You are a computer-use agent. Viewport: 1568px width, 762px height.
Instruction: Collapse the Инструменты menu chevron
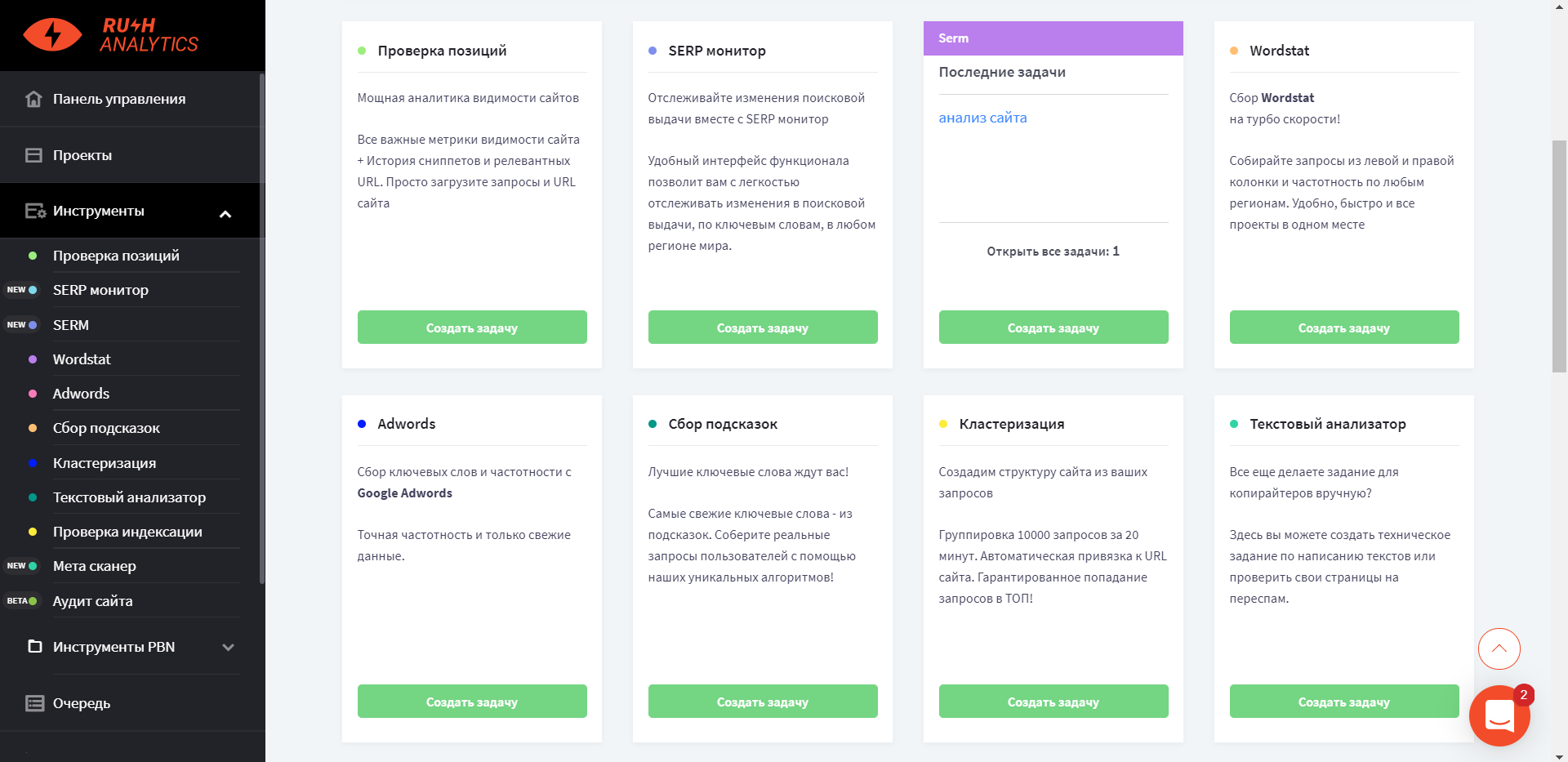[x=225, y=214]
